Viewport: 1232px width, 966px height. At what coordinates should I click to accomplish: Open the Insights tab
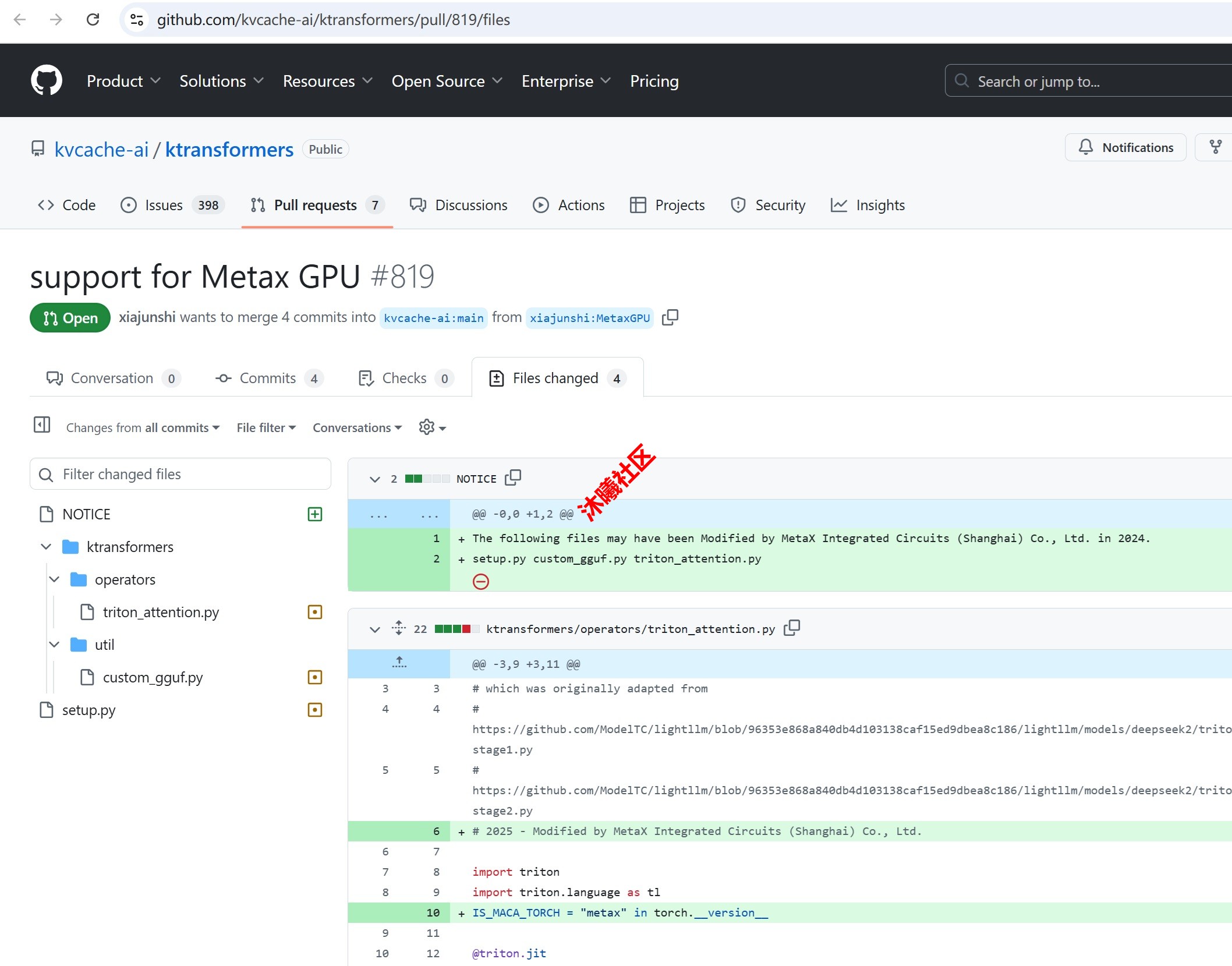(x=868, y=205)
